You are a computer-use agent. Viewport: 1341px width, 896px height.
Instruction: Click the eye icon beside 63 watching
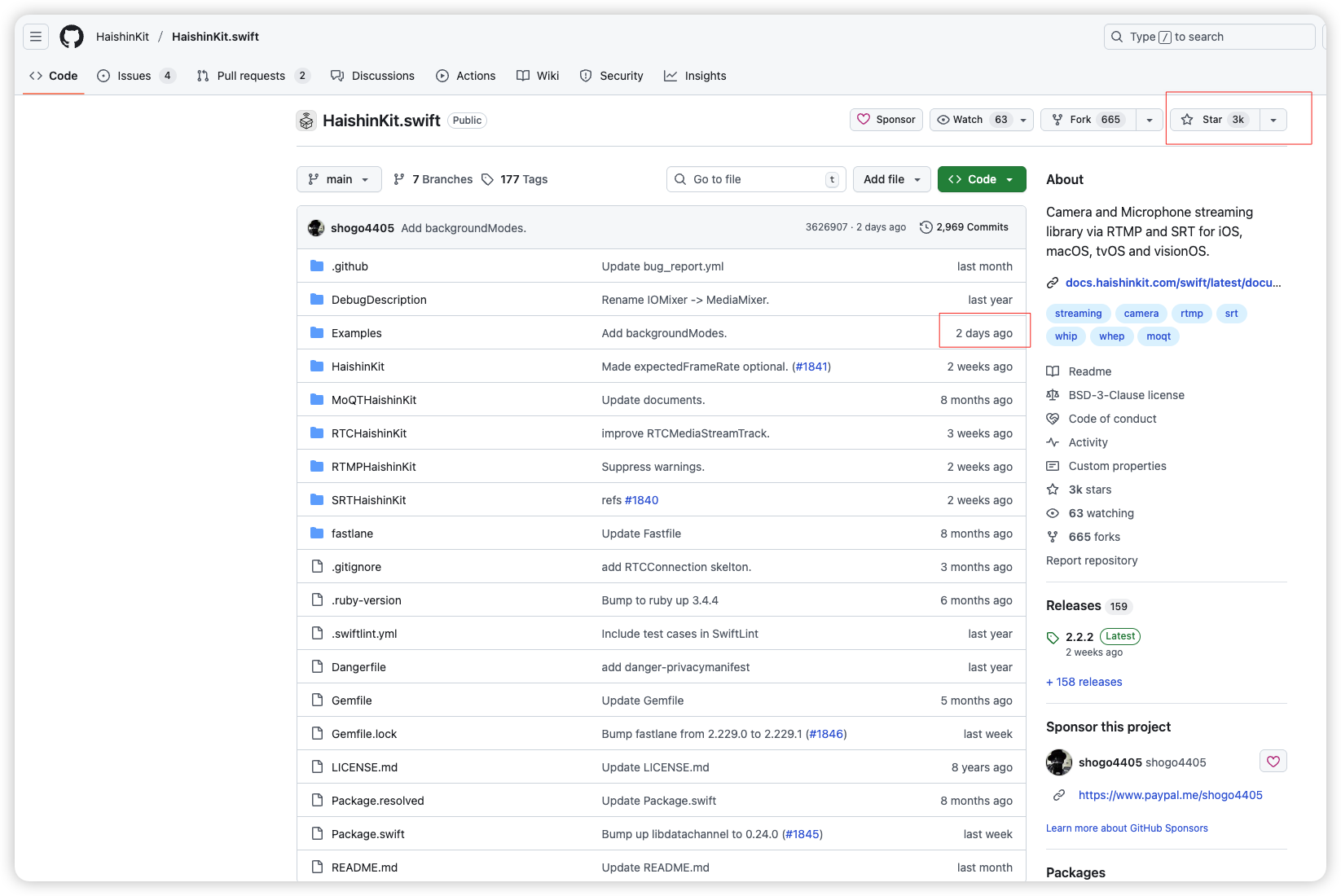1053,513
